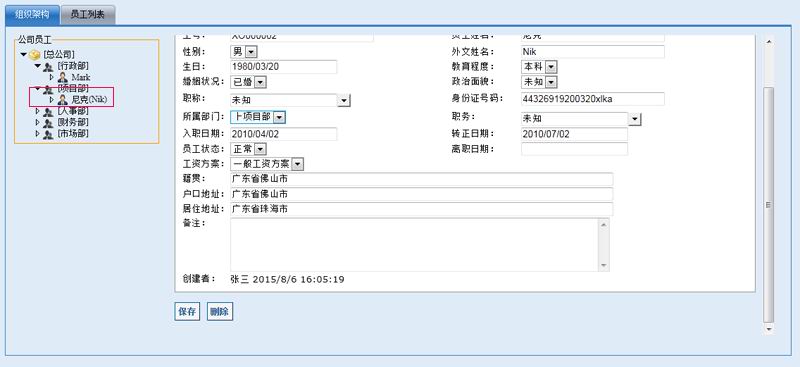This screenshot has width=800, height=367.
Task: Open the 所属部门 department dropdown
Action: point(279,117)
